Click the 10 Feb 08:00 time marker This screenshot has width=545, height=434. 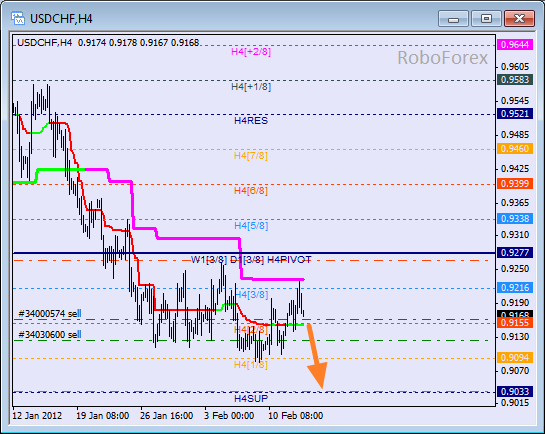coord(295,416)
